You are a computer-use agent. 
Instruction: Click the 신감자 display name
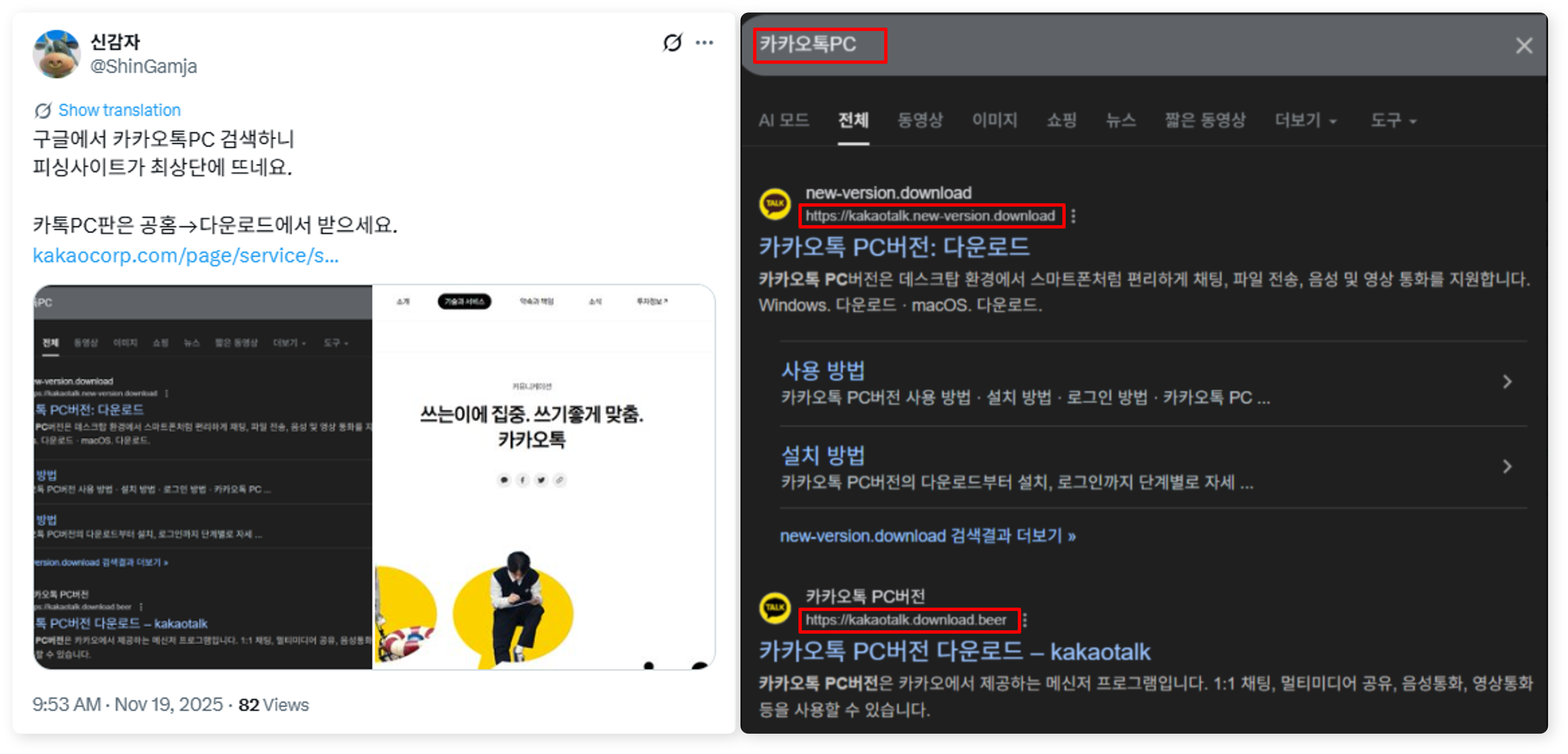click(115, 41)
